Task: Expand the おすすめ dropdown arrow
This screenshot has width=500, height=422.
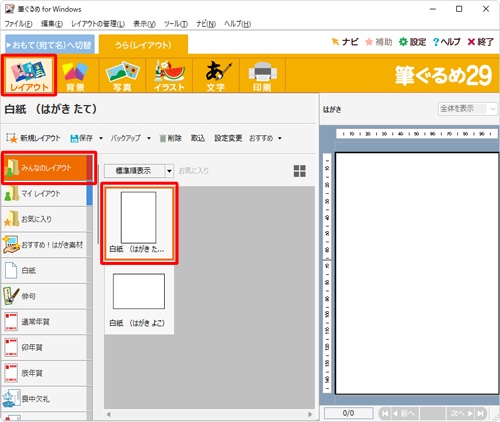Action: point(280,138)
